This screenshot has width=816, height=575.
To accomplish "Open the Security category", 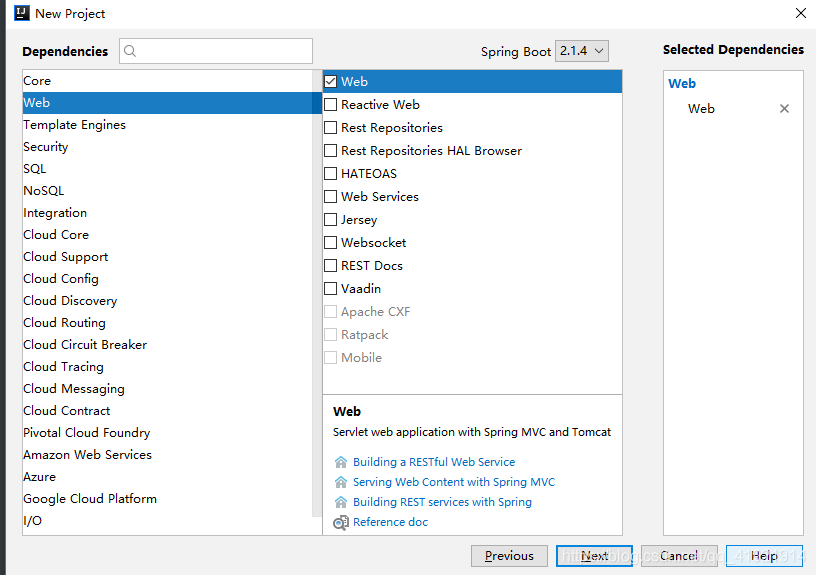I will point(168,147).
